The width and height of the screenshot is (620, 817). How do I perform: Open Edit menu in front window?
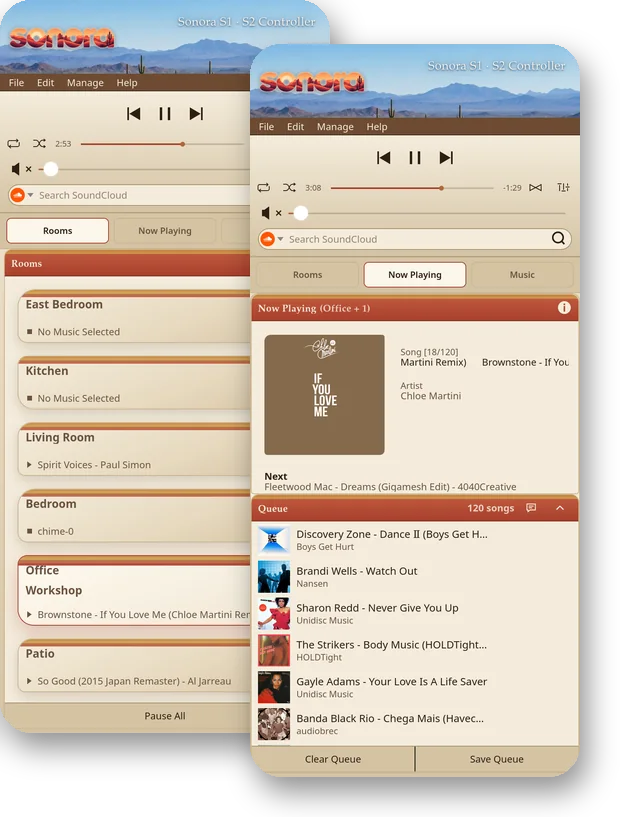tap(295, 127)
